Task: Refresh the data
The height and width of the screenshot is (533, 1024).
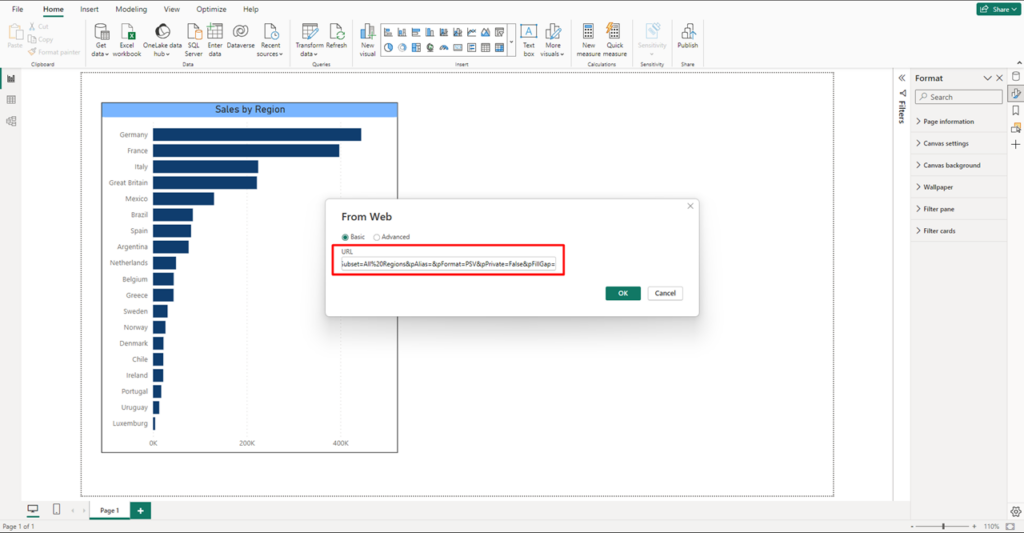Action: (x=336, y=37)
